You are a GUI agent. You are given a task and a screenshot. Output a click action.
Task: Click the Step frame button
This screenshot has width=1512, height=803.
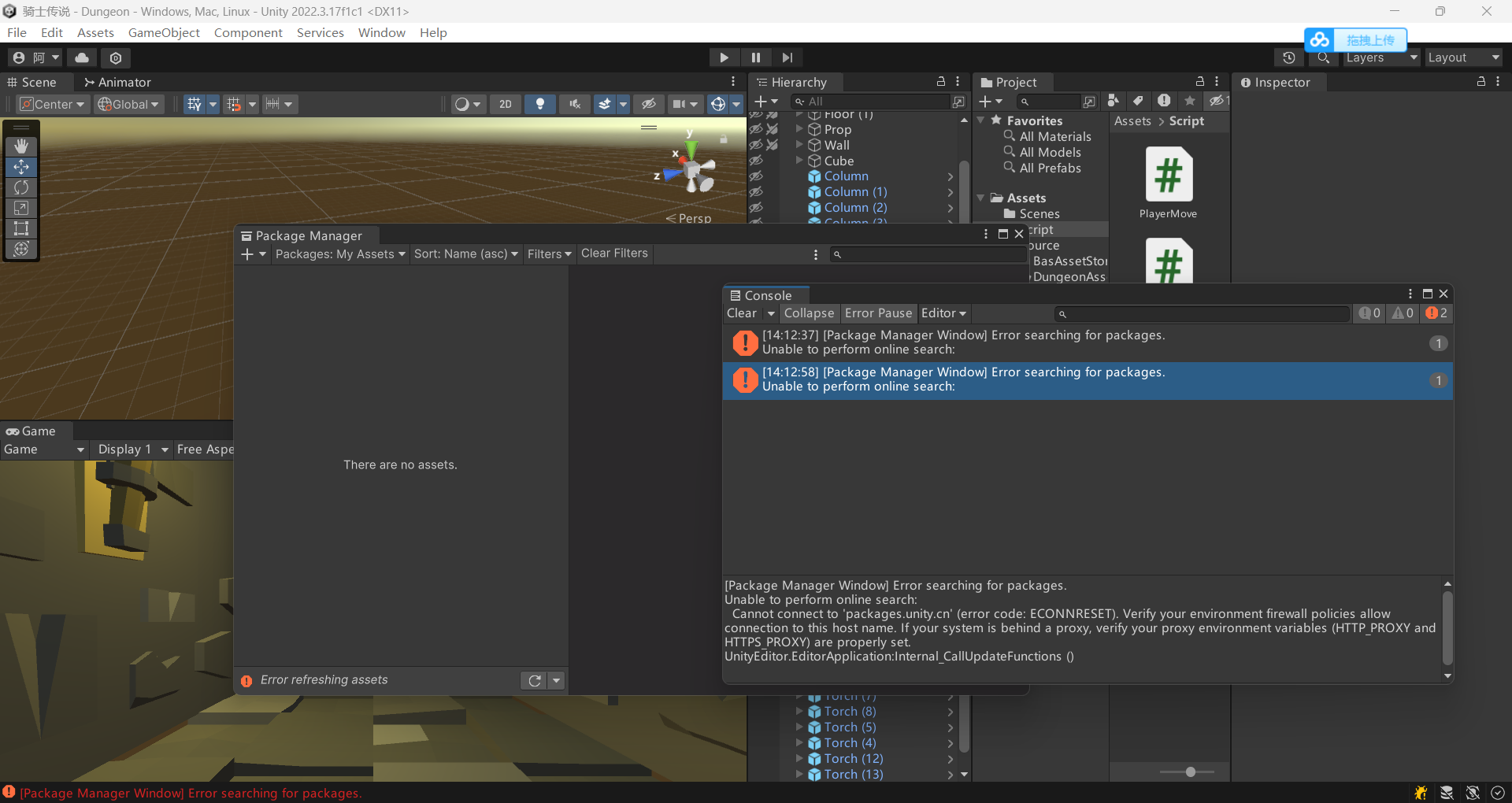click(787, 57)
